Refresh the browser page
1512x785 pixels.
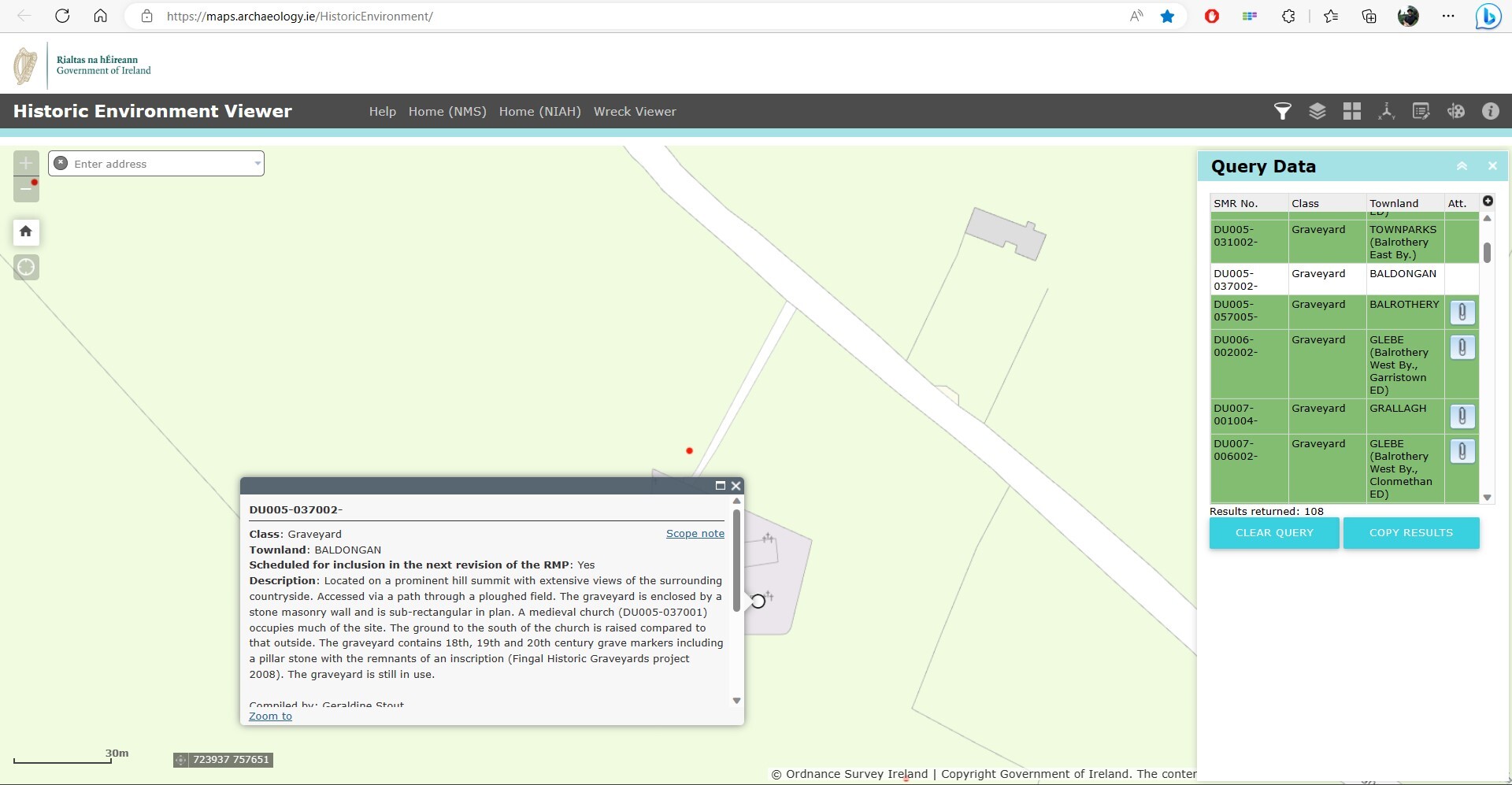tap(62, 16)
